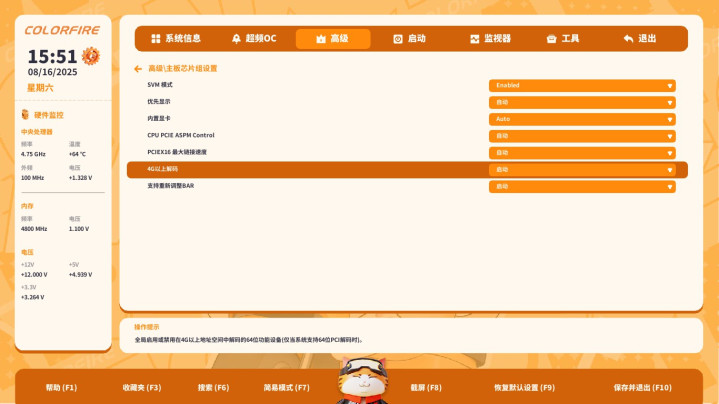
Task: Click the +3.264 V rail value
Action: coord(33,297)
